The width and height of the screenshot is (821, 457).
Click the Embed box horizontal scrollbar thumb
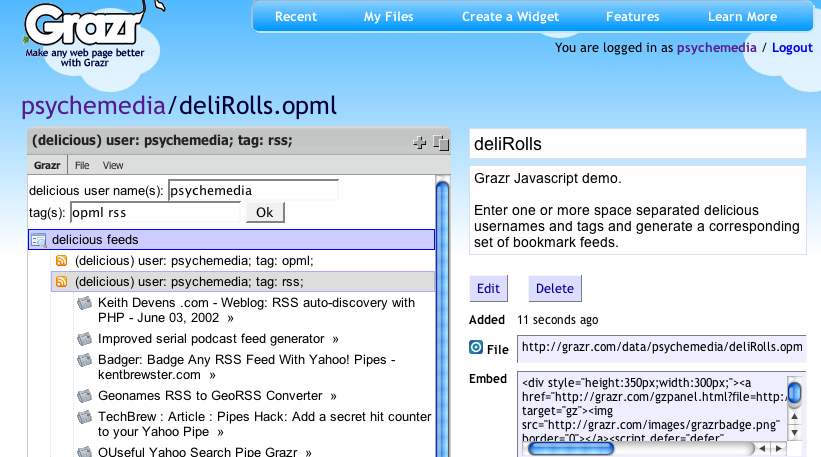point(571,449)
